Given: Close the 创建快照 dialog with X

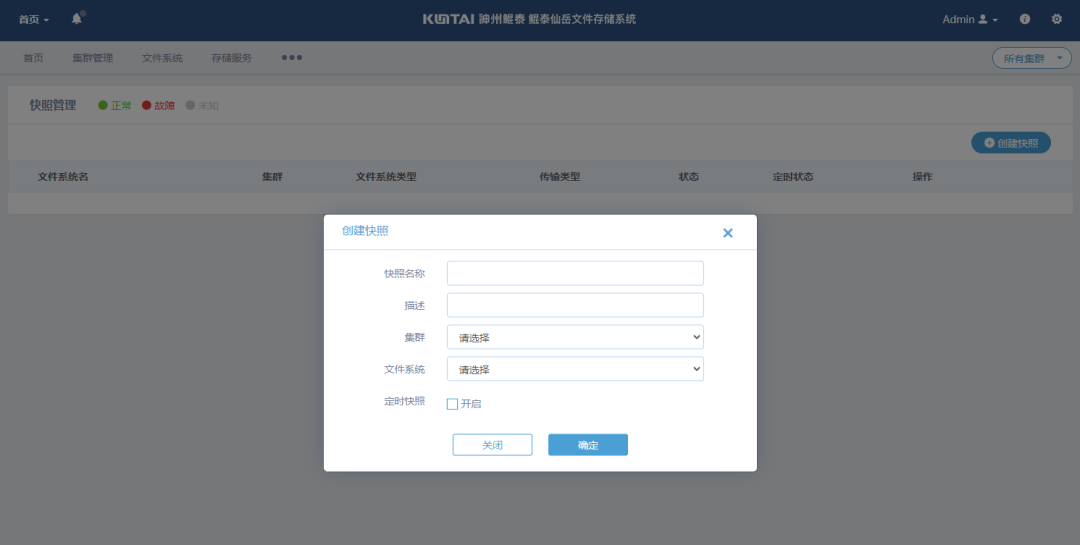Looking at the screenshot, I should 728,233.
